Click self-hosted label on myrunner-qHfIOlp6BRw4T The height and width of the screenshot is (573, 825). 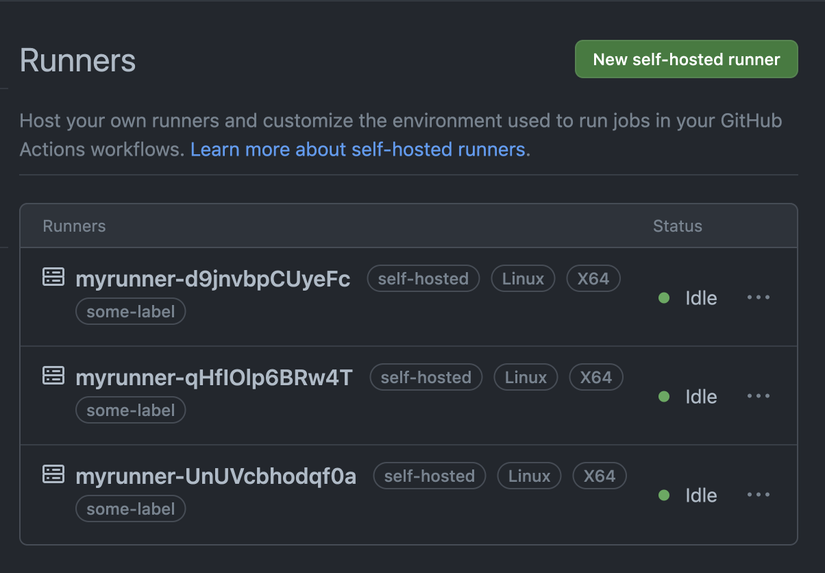(x=426, y=377)
